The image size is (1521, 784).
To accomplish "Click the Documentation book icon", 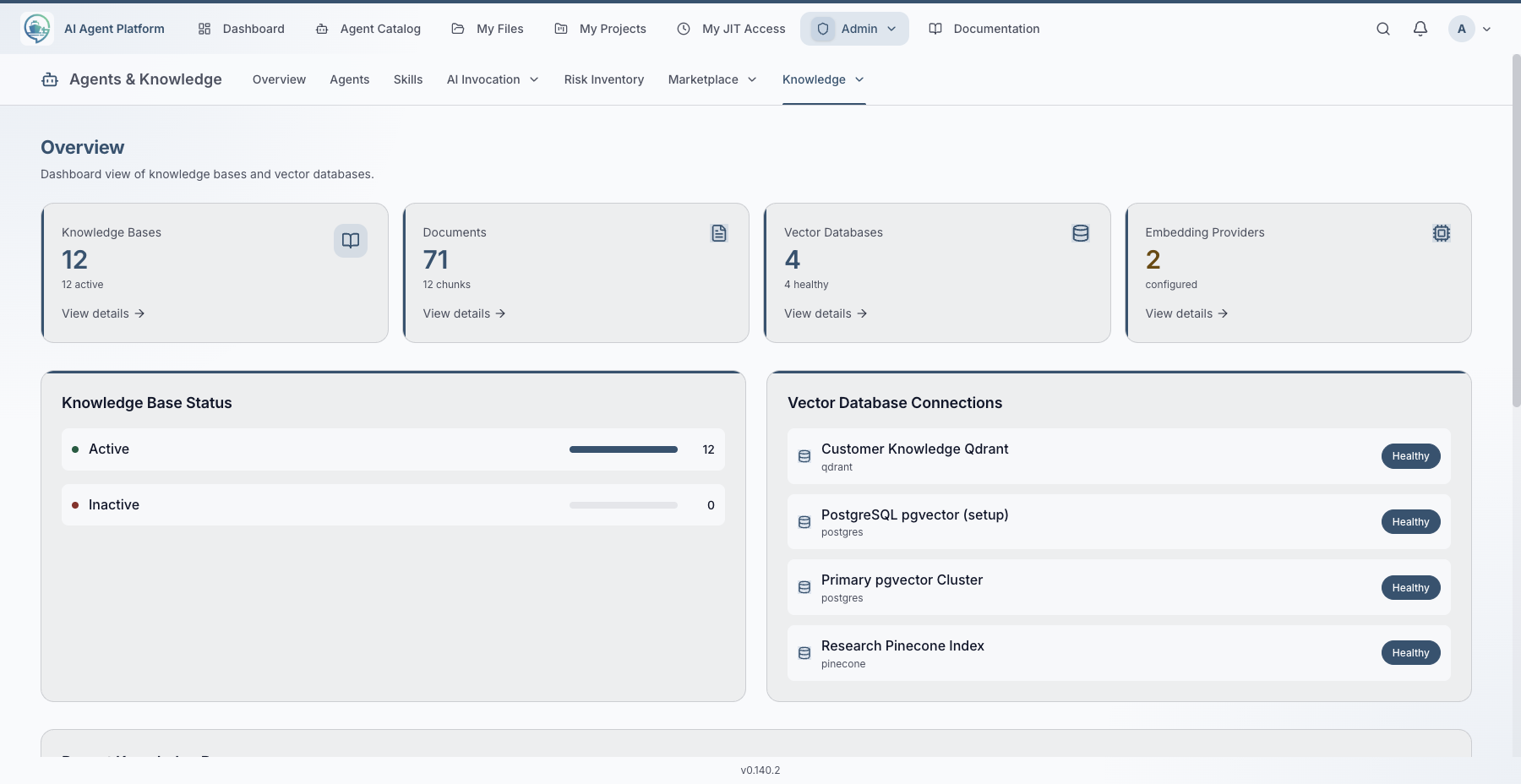I will coord(935,29).
